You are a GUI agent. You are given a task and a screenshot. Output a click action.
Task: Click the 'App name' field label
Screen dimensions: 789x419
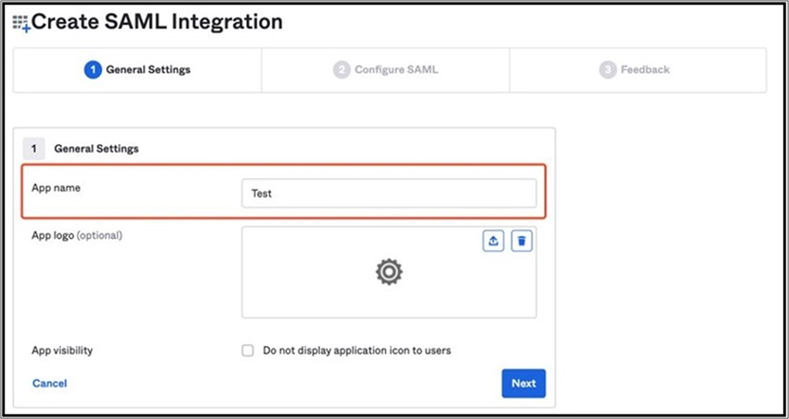[x=56, y=186]
